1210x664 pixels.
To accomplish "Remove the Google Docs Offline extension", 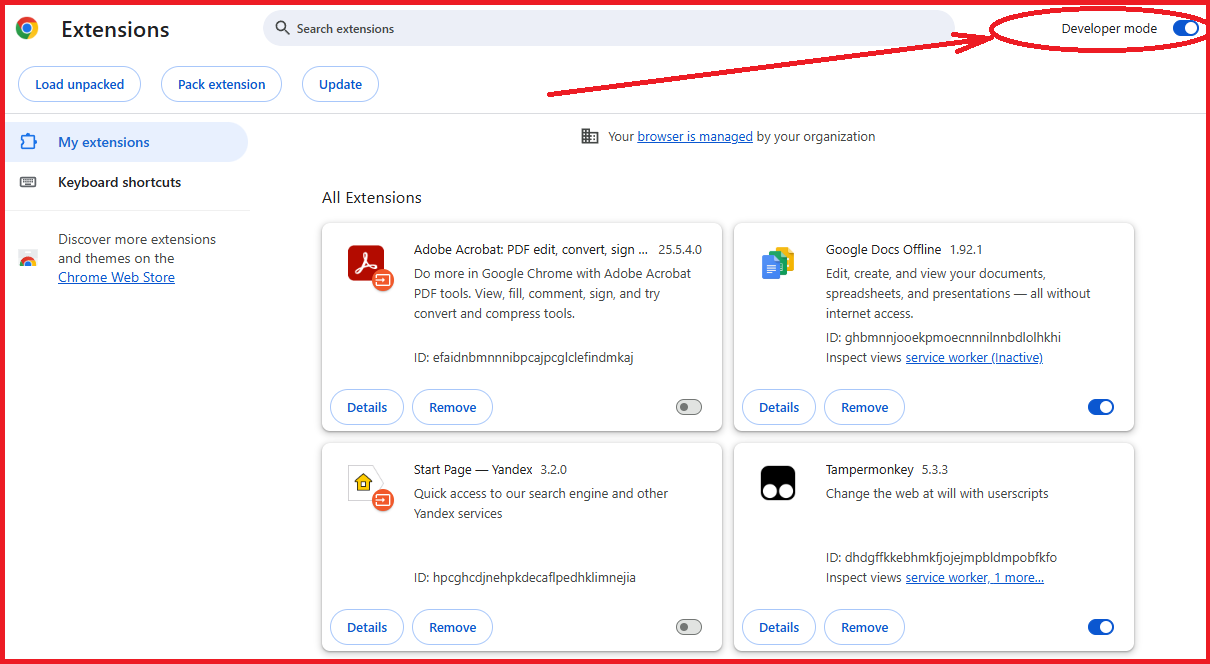I will (x=865, y=407).
